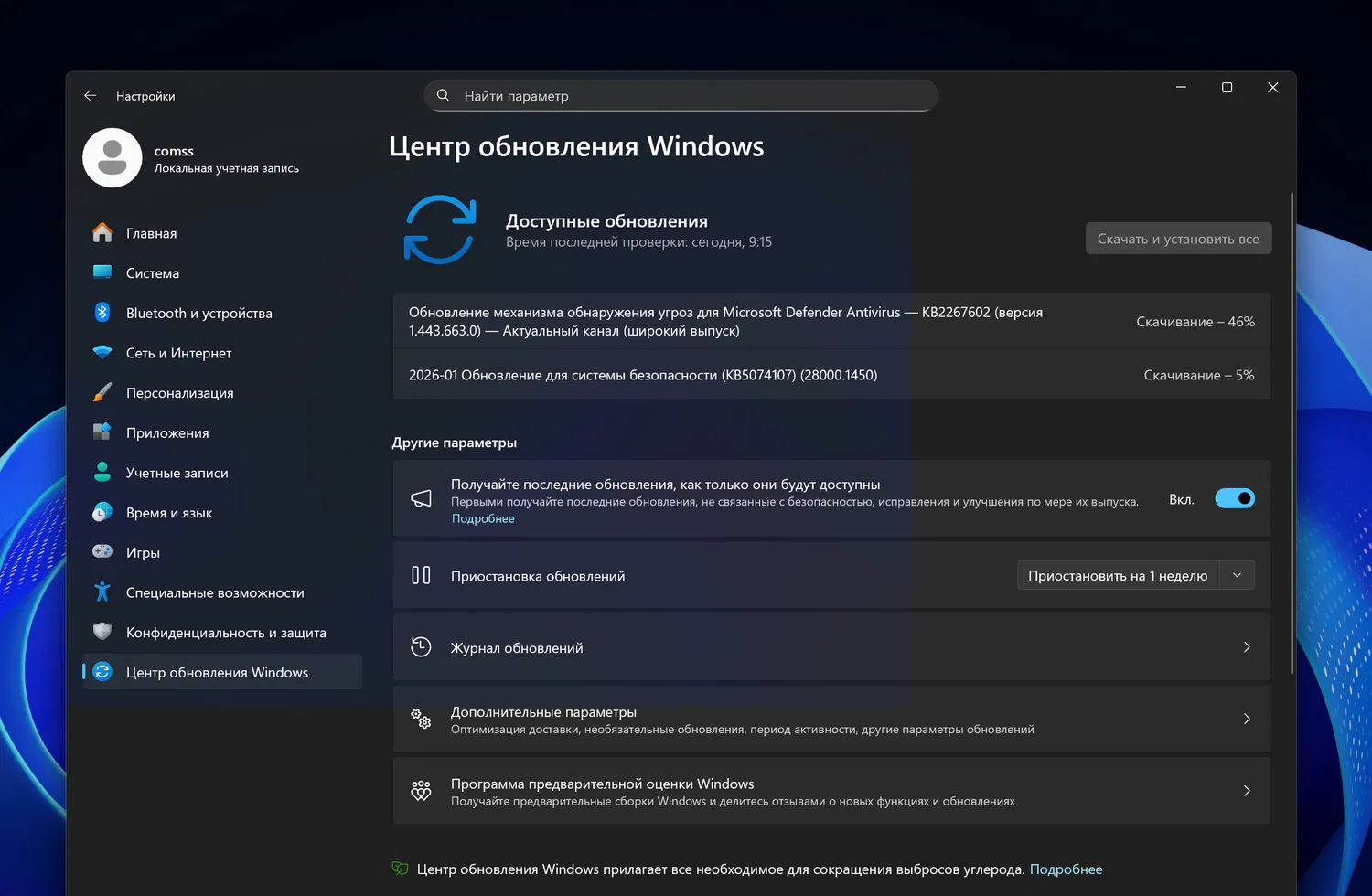Expand the pause duration dropdown arrow

[x=1238, y=575]
